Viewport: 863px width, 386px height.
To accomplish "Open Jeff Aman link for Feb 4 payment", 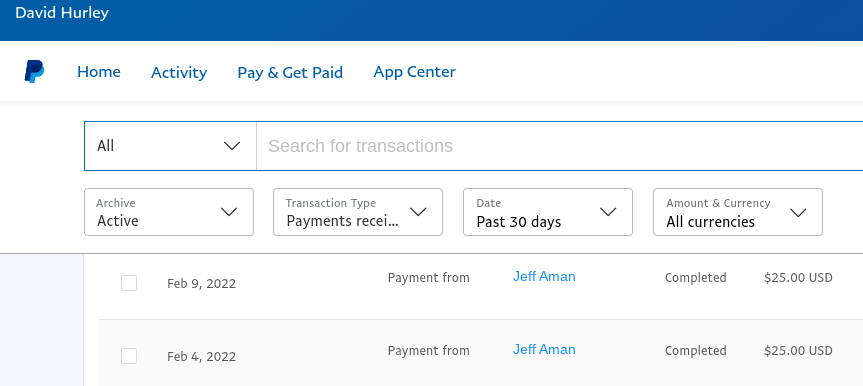I will click(x=544, y=350).
